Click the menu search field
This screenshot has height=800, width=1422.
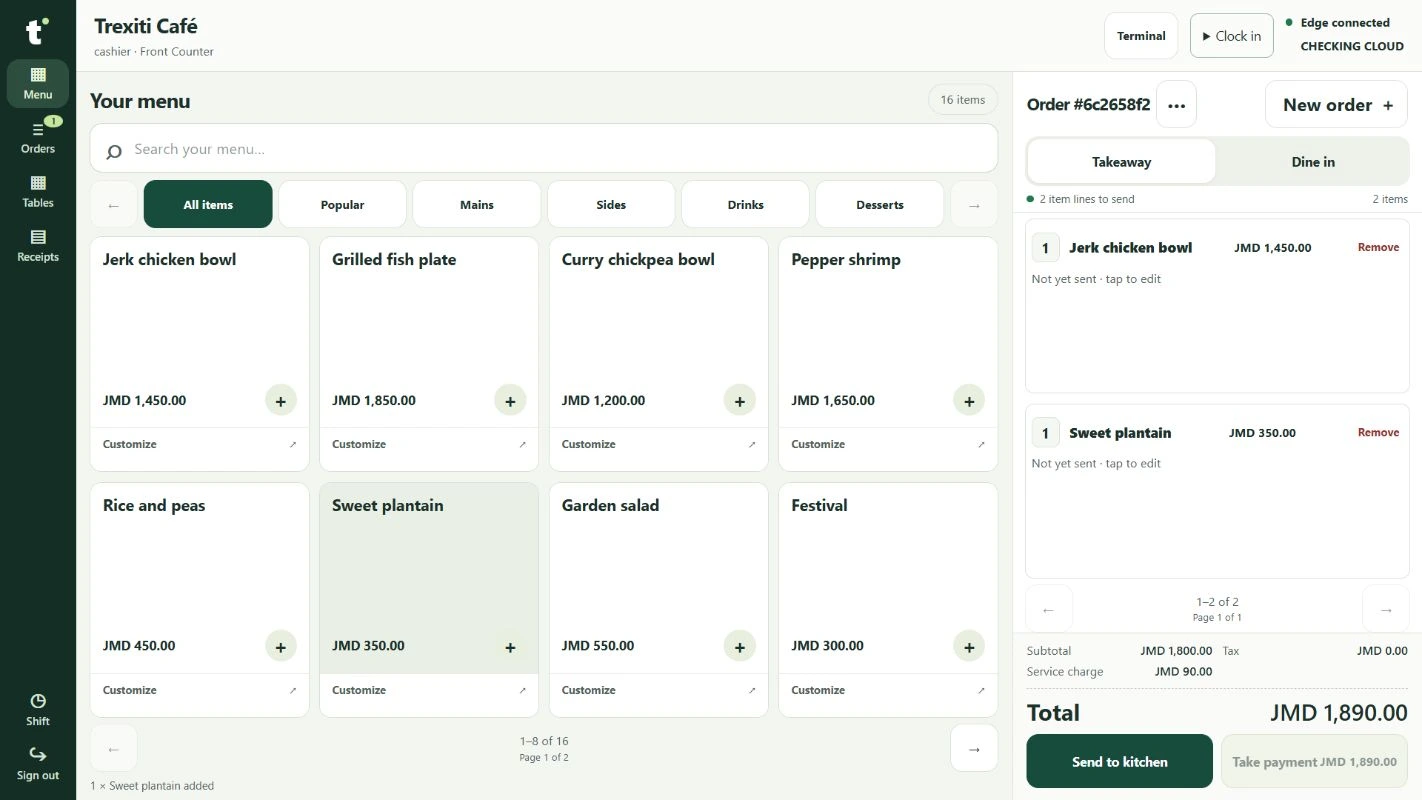click(x=544, y=149)
